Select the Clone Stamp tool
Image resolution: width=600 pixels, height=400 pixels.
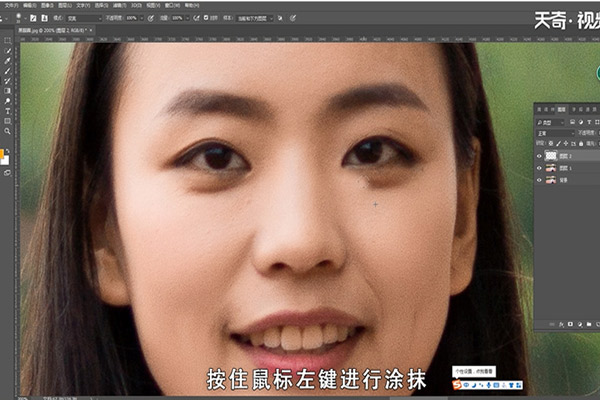pyautogui.click(x=7, y=81)
